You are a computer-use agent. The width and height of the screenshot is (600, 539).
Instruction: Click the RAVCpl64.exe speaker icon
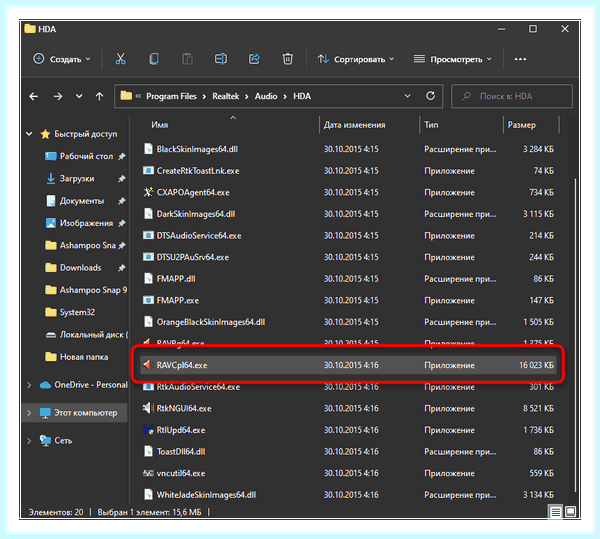148,365
